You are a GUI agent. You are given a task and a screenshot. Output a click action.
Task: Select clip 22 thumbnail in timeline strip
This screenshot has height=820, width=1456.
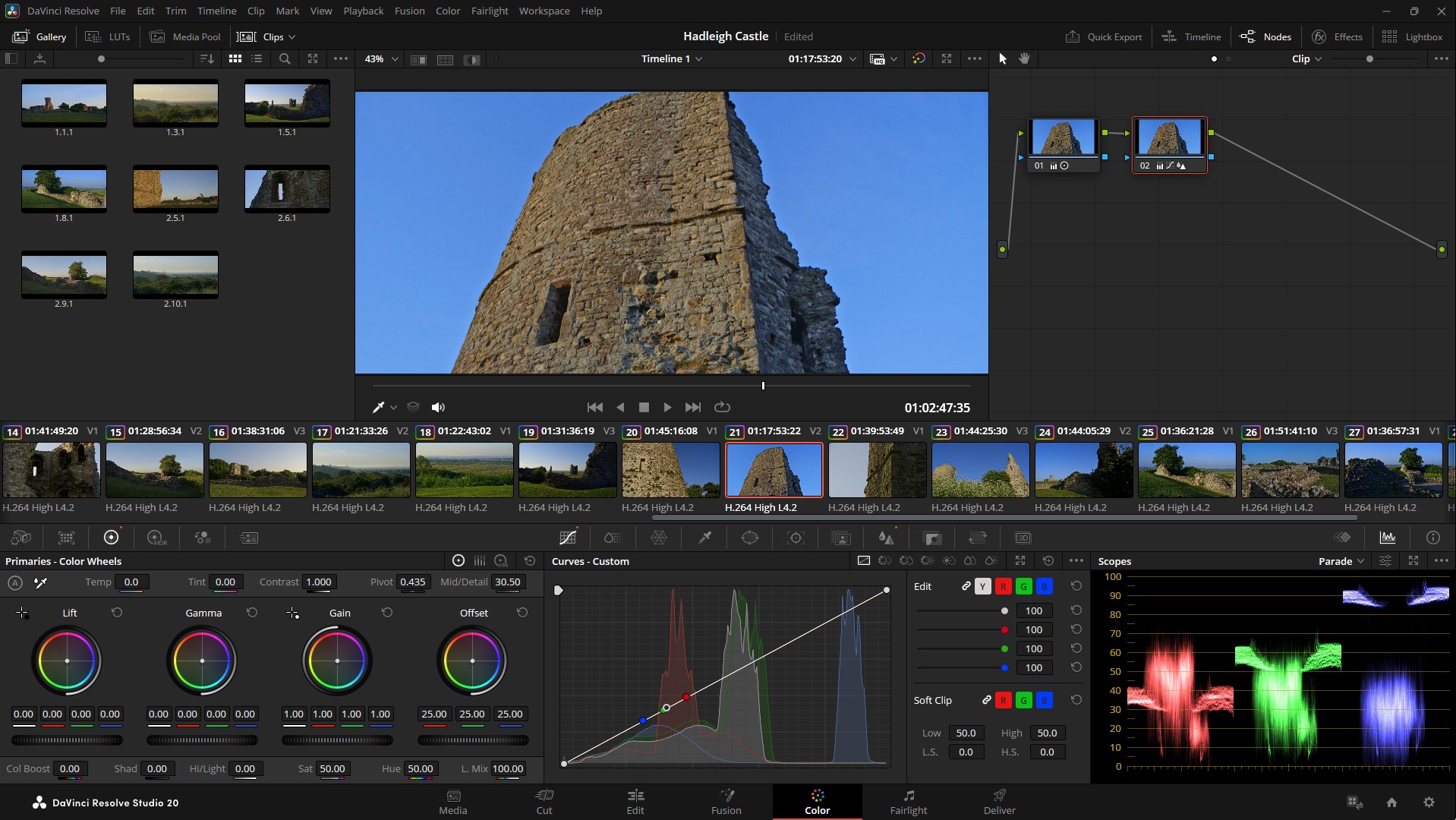(878, 470)
